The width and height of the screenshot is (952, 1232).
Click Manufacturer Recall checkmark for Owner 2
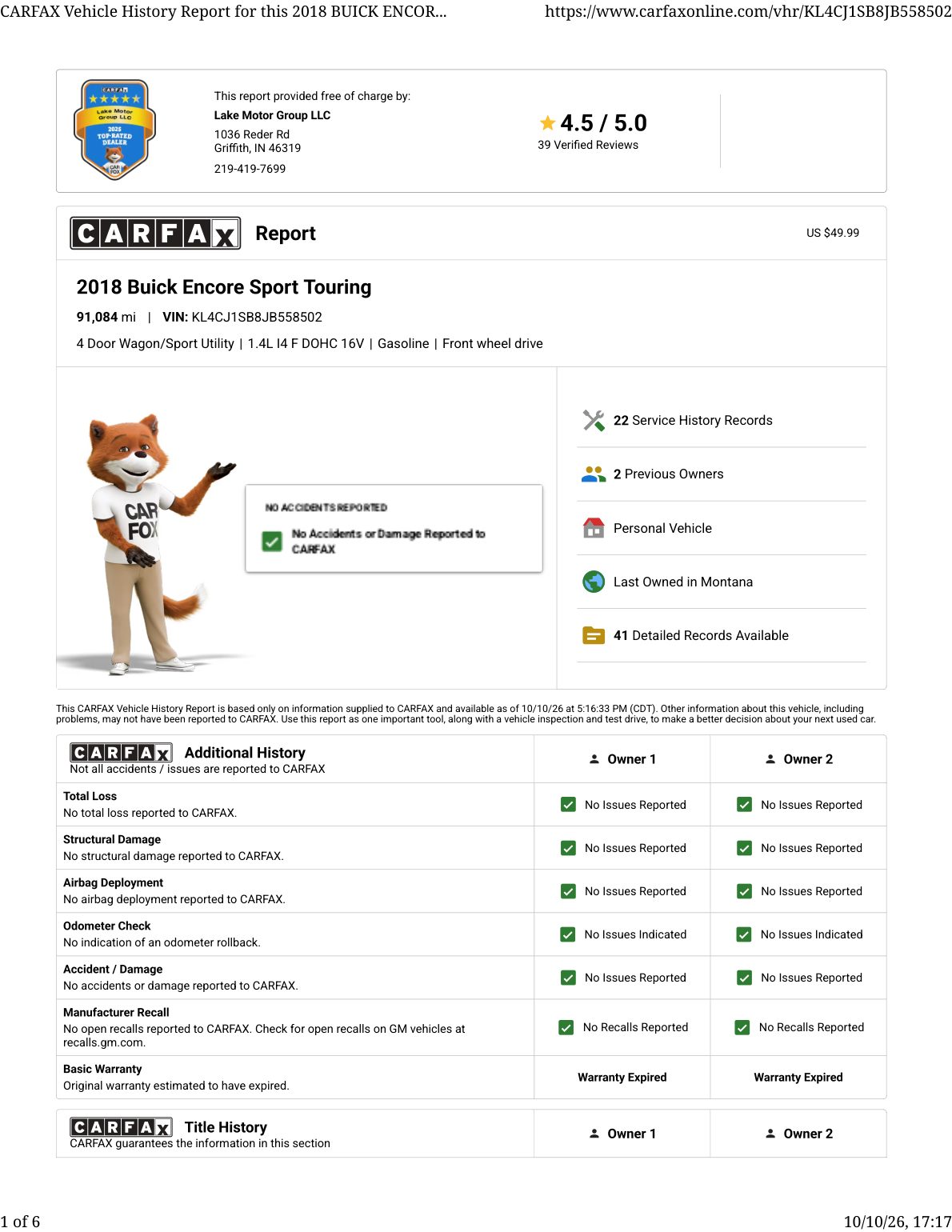pyautogui.click(x=742, y=1027)
